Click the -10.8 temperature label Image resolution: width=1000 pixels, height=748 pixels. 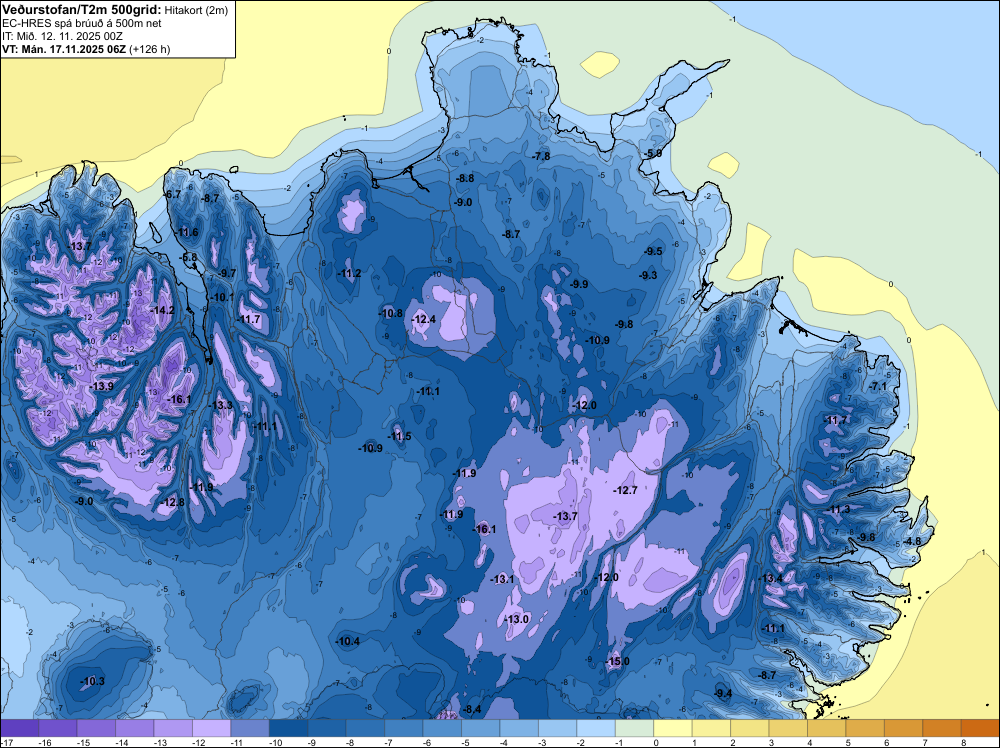click(391, 313)
